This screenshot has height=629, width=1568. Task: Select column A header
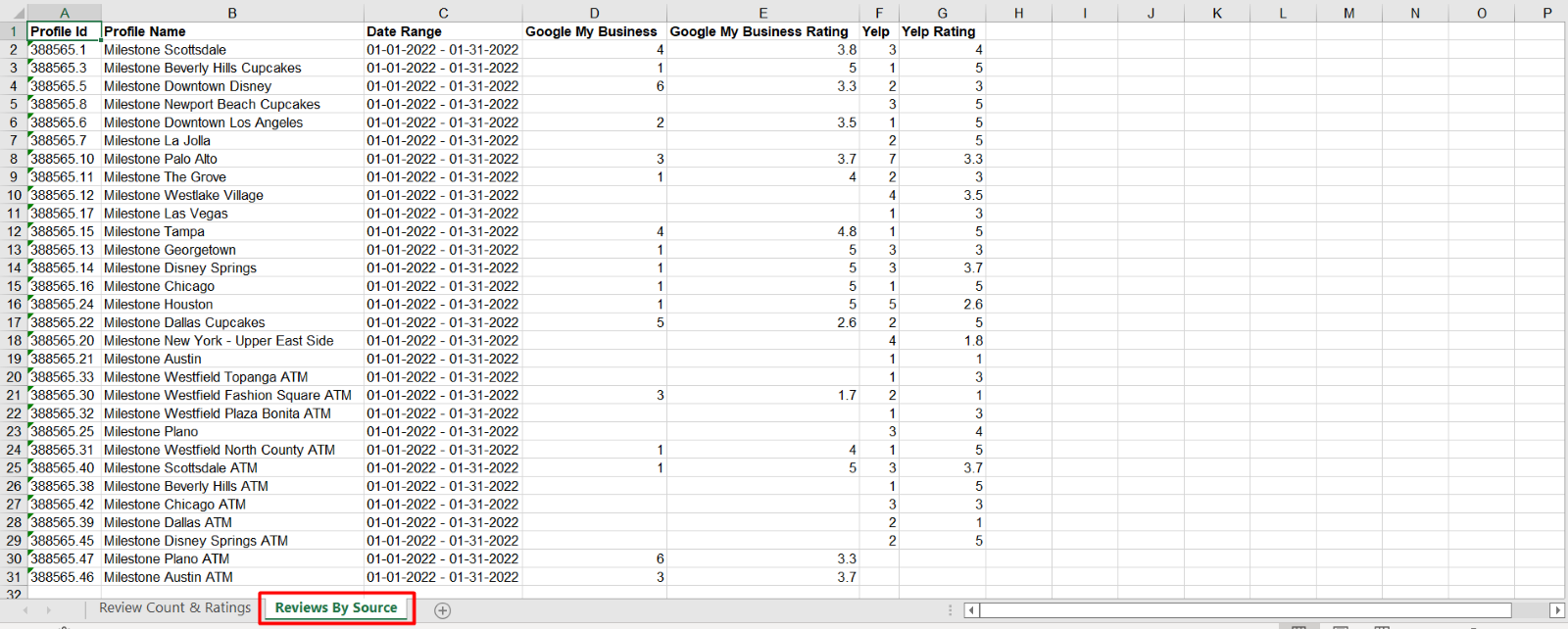click(x=64, y=14)
